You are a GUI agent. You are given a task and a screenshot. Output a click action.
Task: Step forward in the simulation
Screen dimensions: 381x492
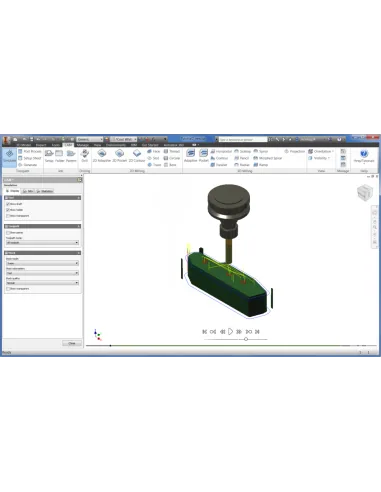pyautogui.click(x=239, y=332)
